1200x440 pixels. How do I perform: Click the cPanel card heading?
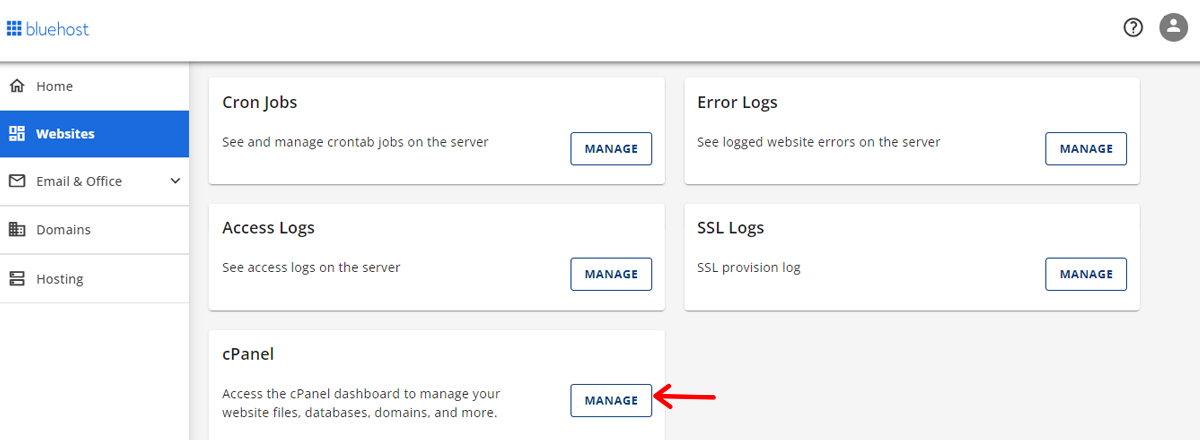pyautogui.click(x=248, y=354)
